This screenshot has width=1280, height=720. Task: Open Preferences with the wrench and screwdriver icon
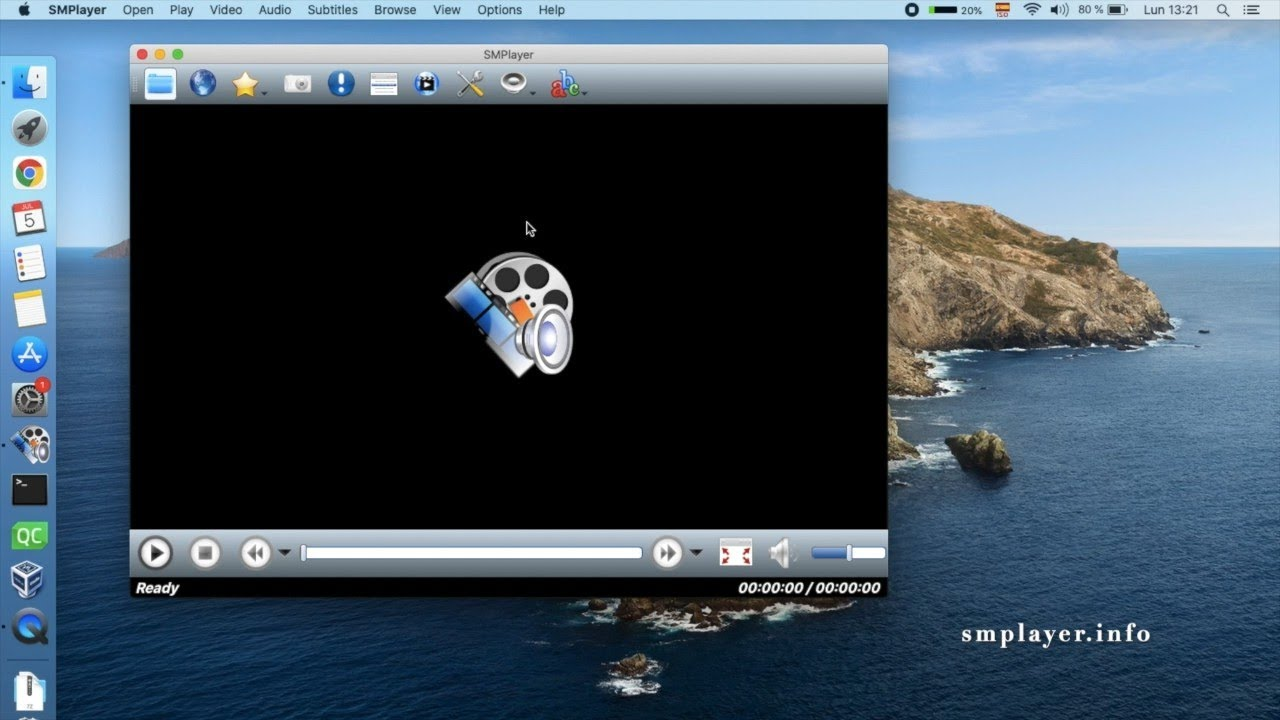[470, 84]
